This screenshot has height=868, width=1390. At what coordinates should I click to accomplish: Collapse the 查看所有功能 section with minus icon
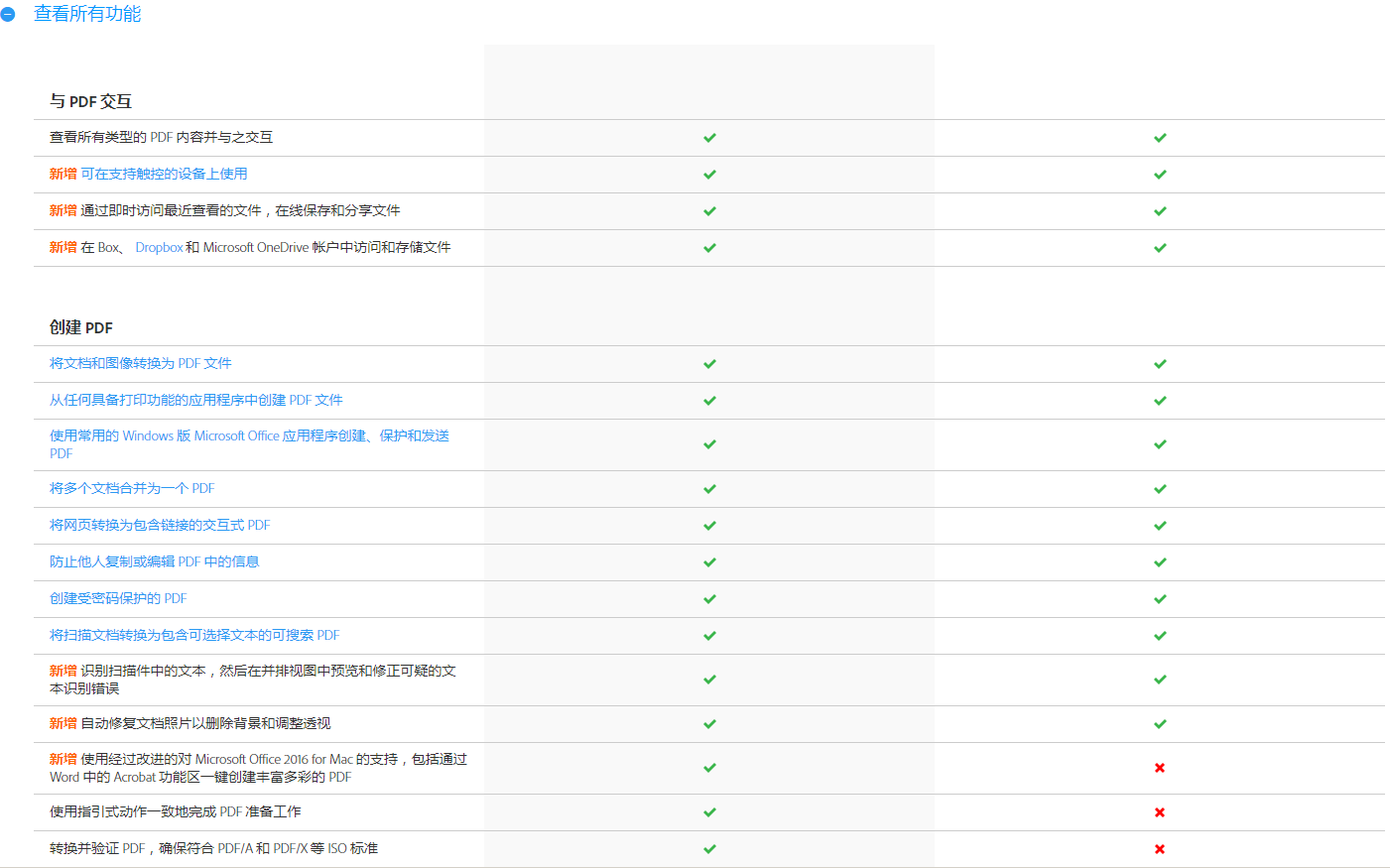tap(8, 14)
